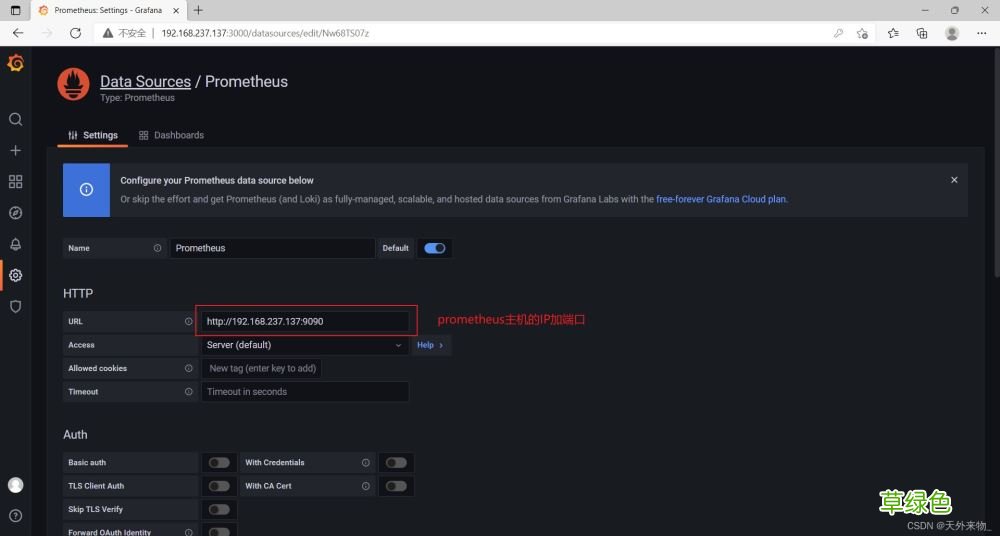The width and height of the screenshot is (1000, 536).
Task: Click the Timeout in seconds field
Action: click(305, 392)
